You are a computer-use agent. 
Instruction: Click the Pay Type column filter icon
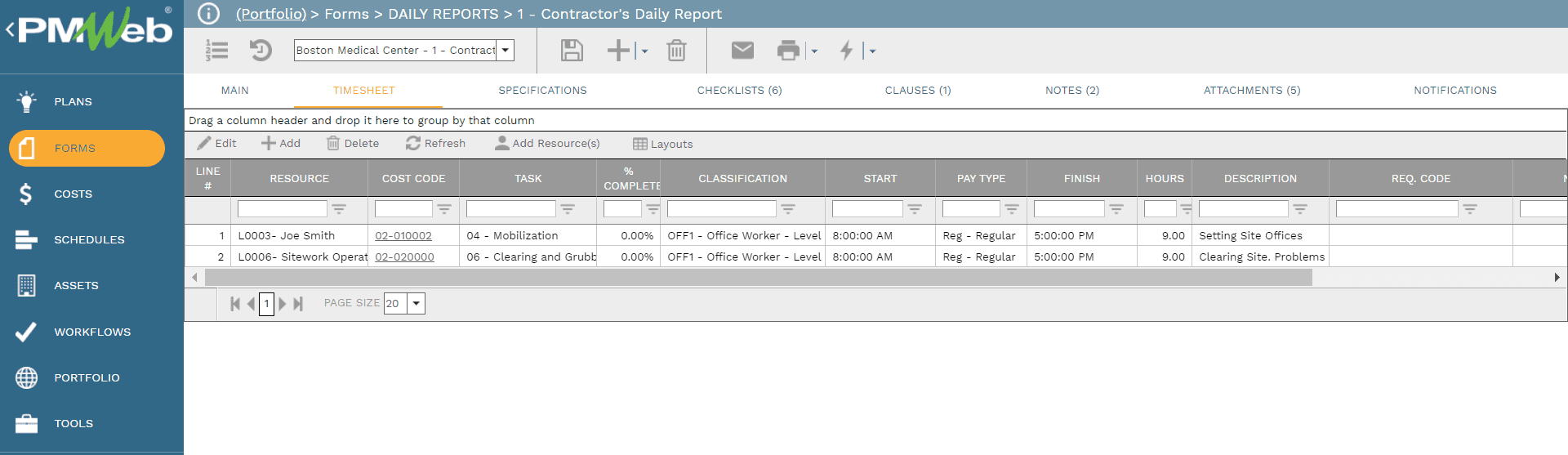[x=1012, y=209]
